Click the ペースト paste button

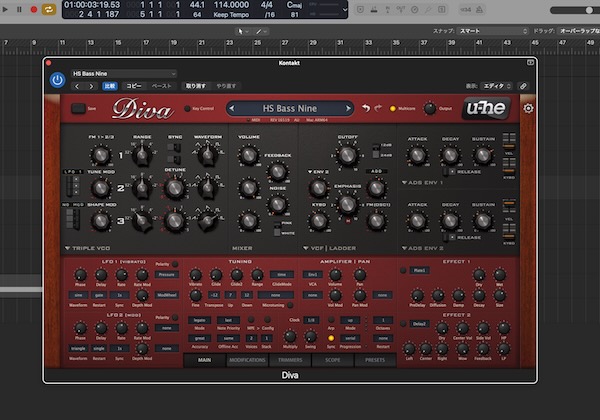click(161, 86)
